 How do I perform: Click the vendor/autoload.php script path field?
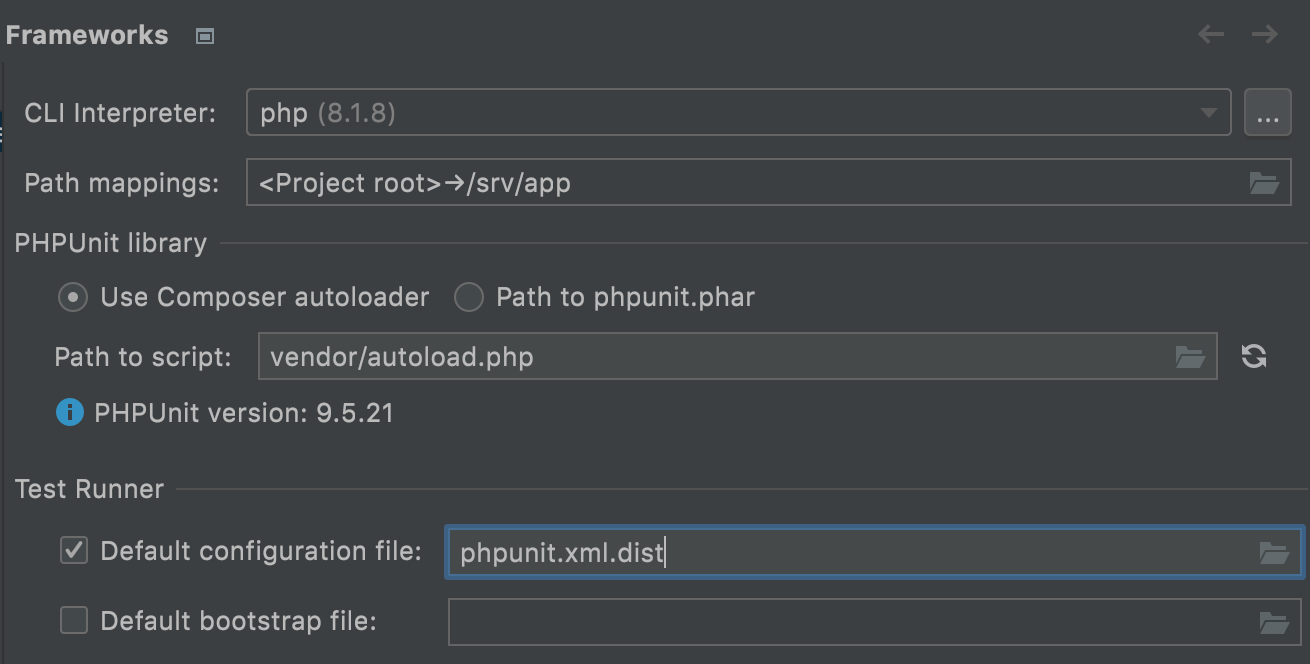710,357
